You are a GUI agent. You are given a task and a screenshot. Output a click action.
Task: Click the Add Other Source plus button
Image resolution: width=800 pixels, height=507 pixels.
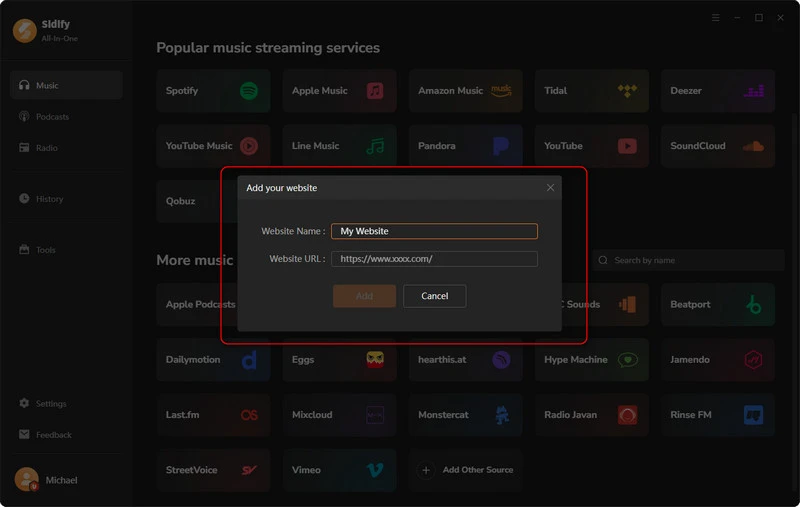pyautogui.click(x=426, y=470)
